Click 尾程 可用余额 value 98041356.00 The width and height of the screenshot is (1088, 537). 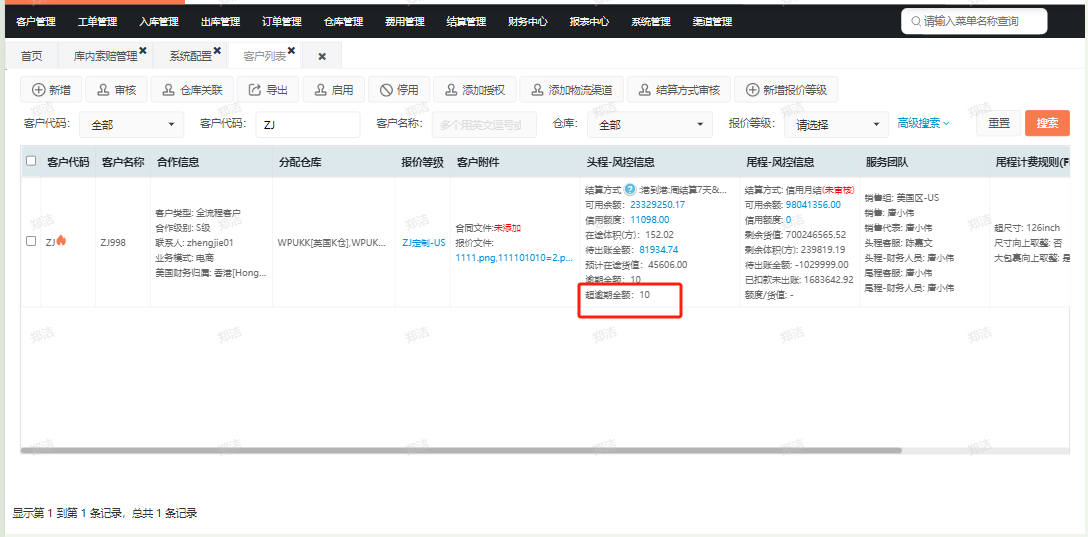pos(813,205)
